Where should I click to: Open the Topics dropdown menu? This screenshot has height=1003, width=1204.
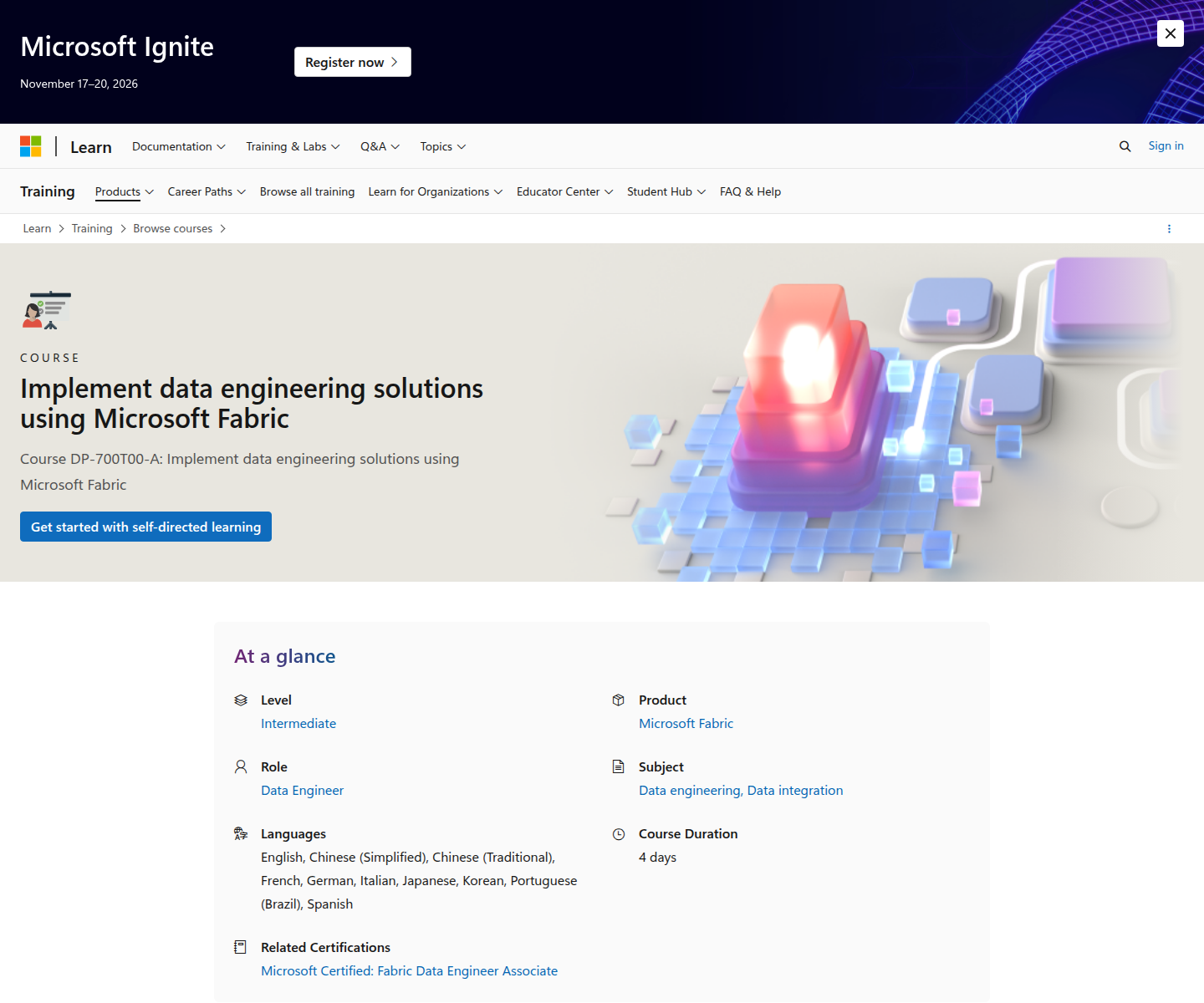pyautogui.click(x=443, y=146)
